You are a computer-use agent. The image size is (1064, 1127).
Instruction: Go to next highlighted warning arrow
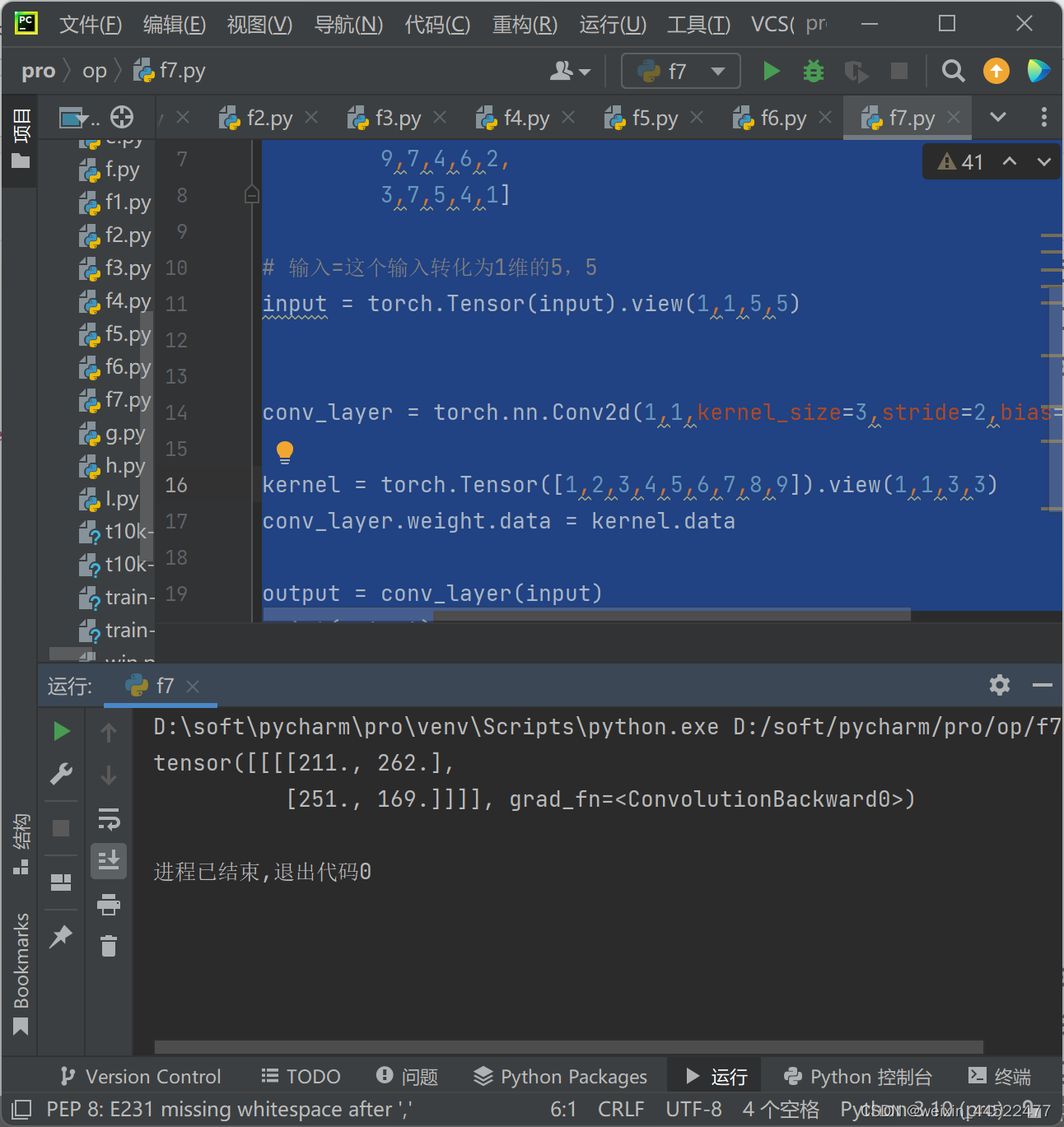[x=1044, y=162]
